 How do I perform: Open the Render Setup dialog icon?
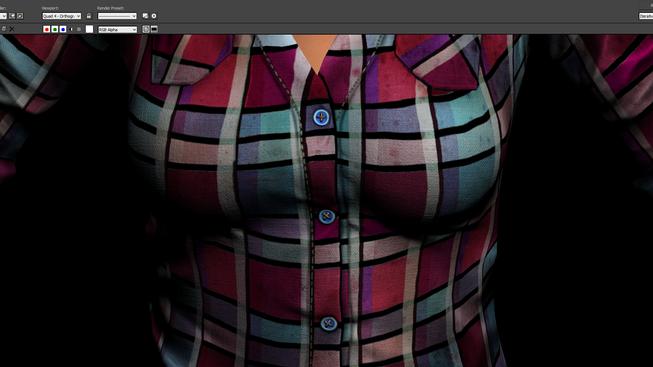click(x=145, y=16)
